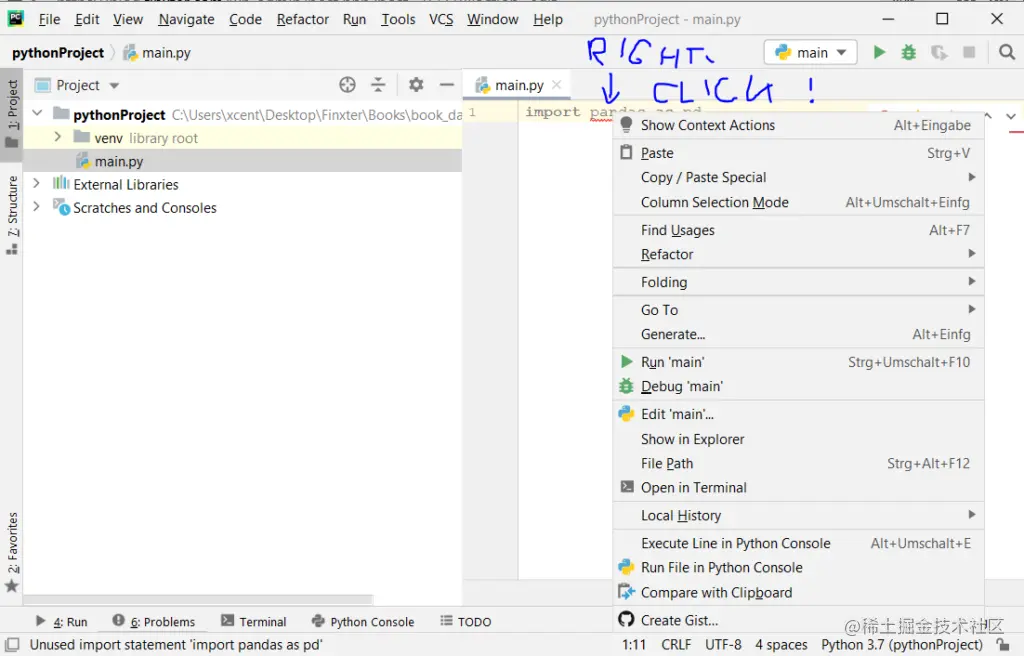Image resolution: width=1024 pixels, height=656 pixels.
Task: Click the 1:11 caret position indicator
Action: click(634, 644)
